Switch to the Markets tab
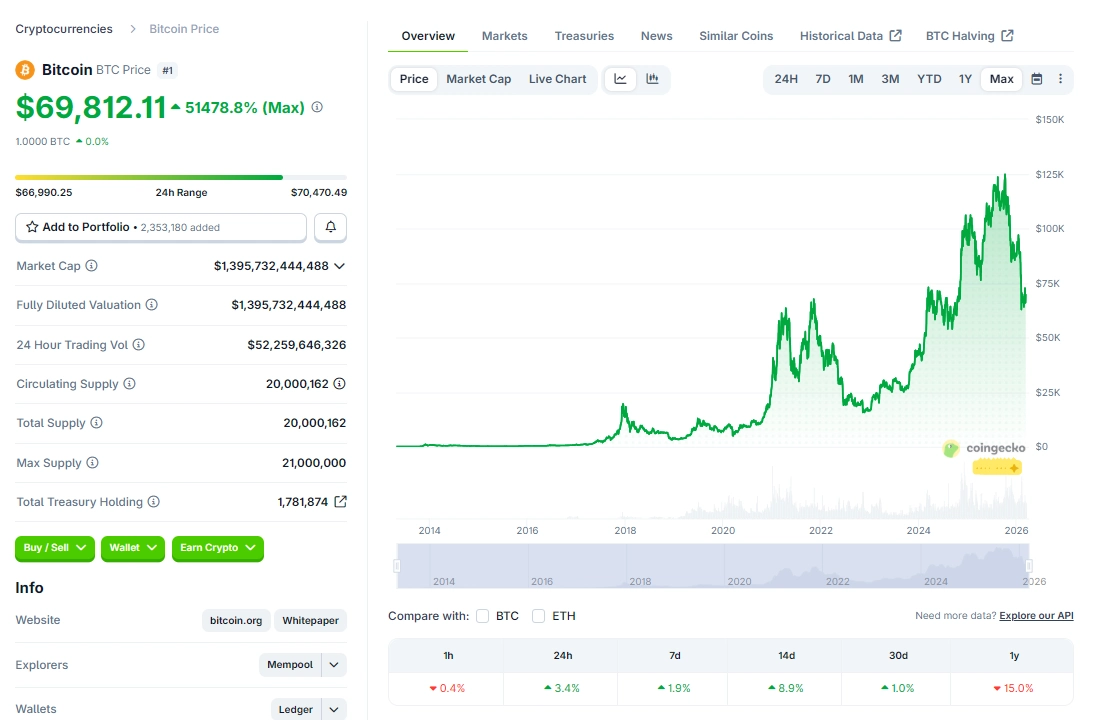 pos(504,35)
